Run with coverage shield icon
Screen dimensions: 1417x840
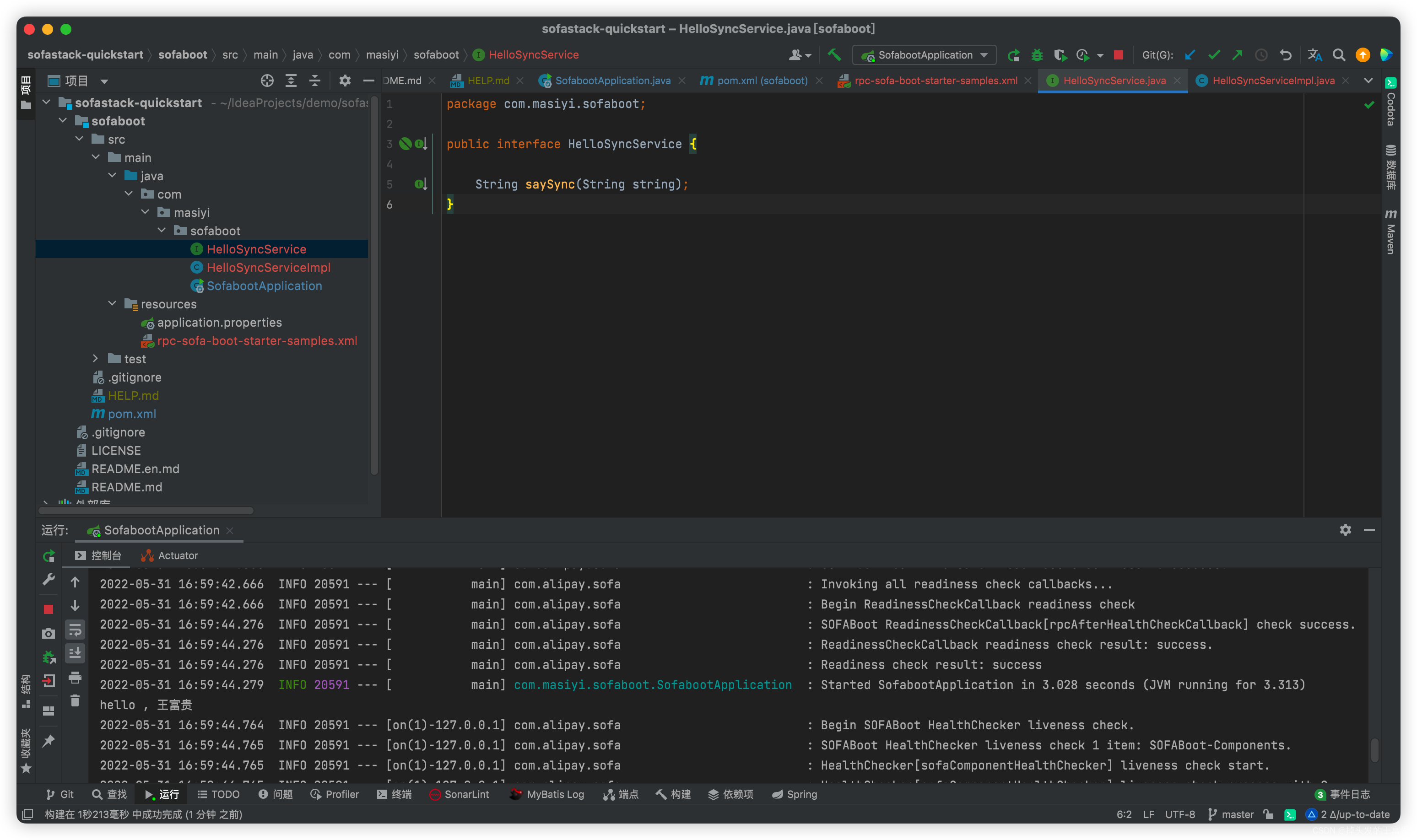(1060, 55)
